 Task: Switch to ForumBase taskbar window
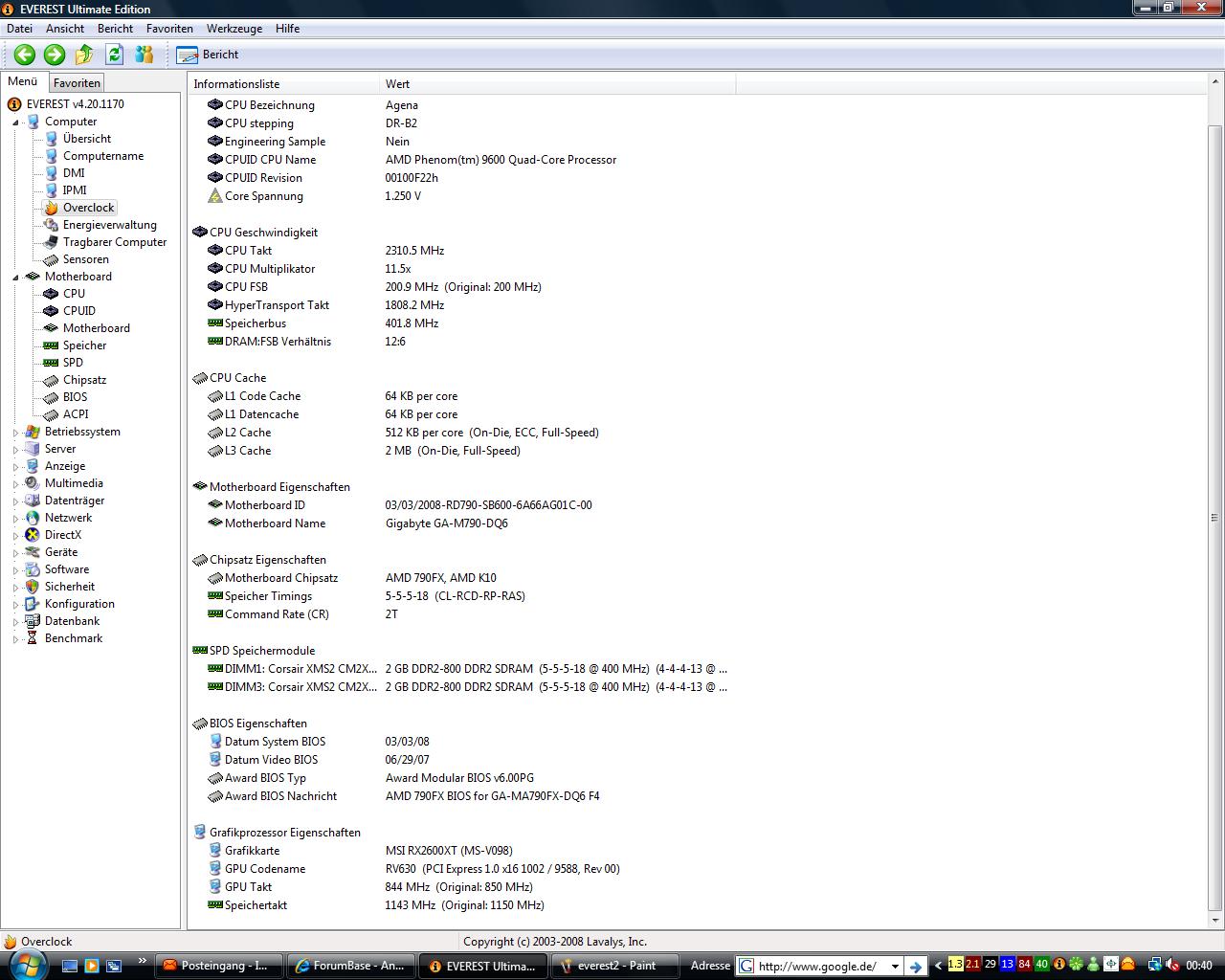(350, 966)
